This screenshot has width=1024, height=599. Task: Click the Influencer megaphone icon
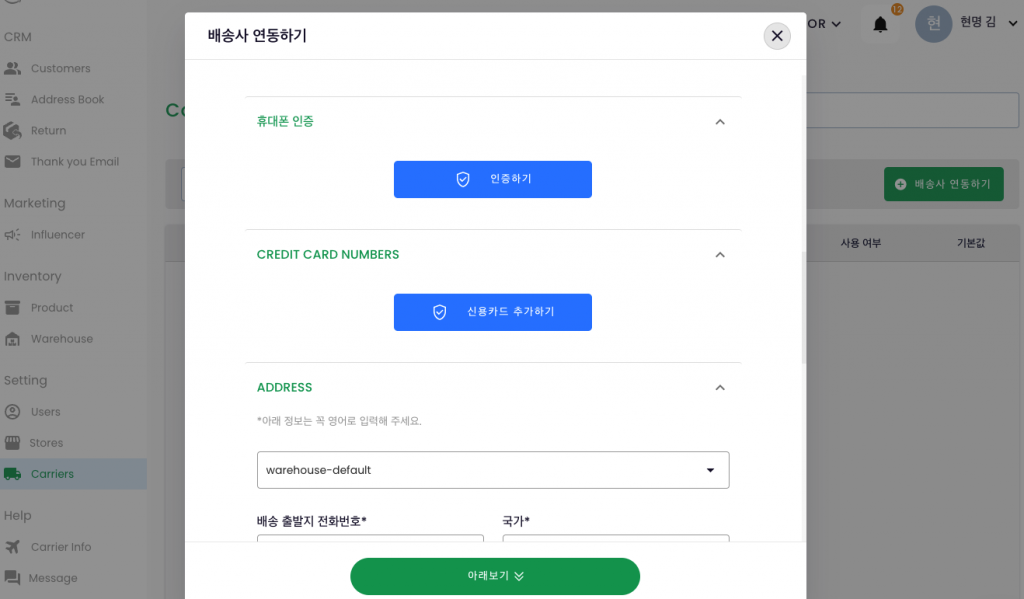(x=13, y=235)
